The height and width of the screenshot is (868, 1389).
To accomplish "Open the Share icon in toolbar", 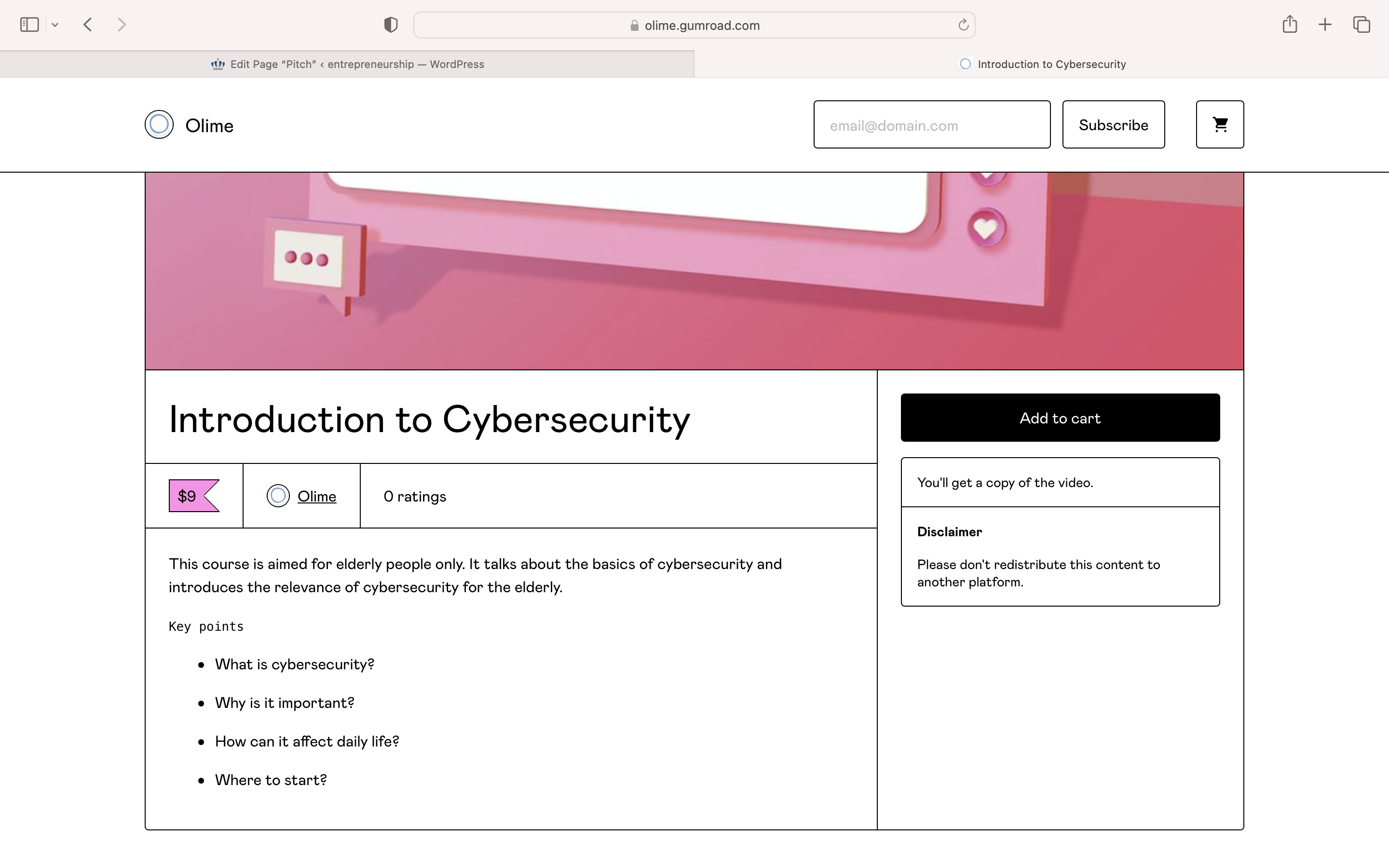I will [x=1290, y=24].
